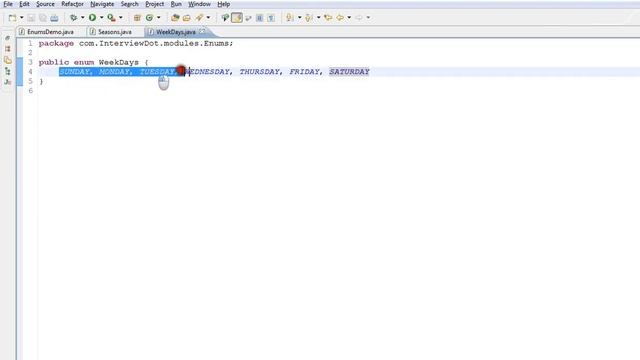Click the Save All icon

[x=42, y=18]
